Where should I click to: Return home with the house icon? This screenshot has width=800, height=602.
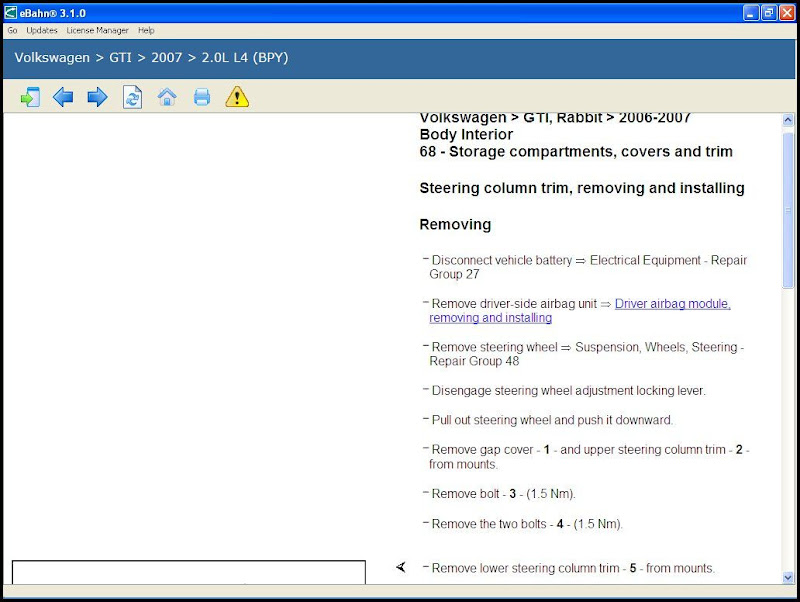167,97
